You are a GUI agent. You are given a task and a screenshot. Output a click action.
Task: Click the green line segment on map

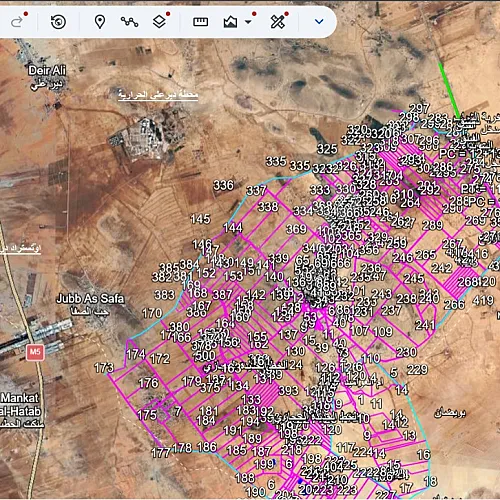coord(449,89)
